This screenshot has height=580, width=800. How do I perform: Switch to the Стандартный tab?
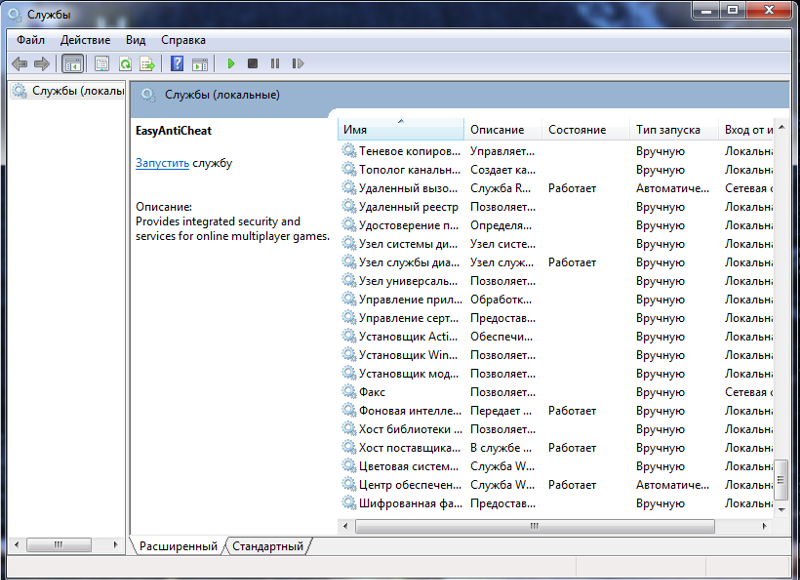point(268,546)
